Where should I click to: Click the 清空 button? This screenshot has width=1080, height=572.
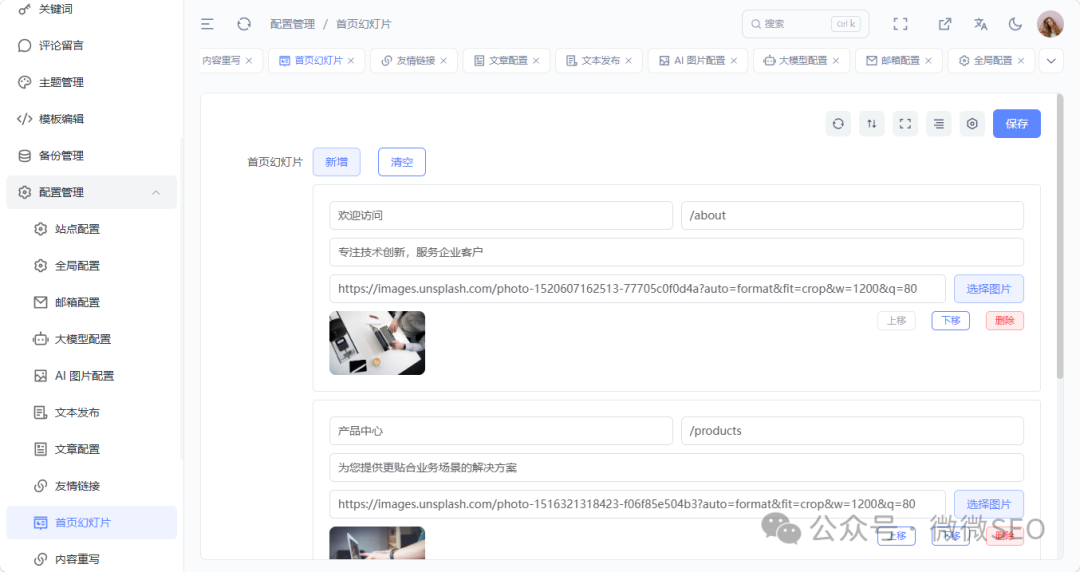(402, 162)
